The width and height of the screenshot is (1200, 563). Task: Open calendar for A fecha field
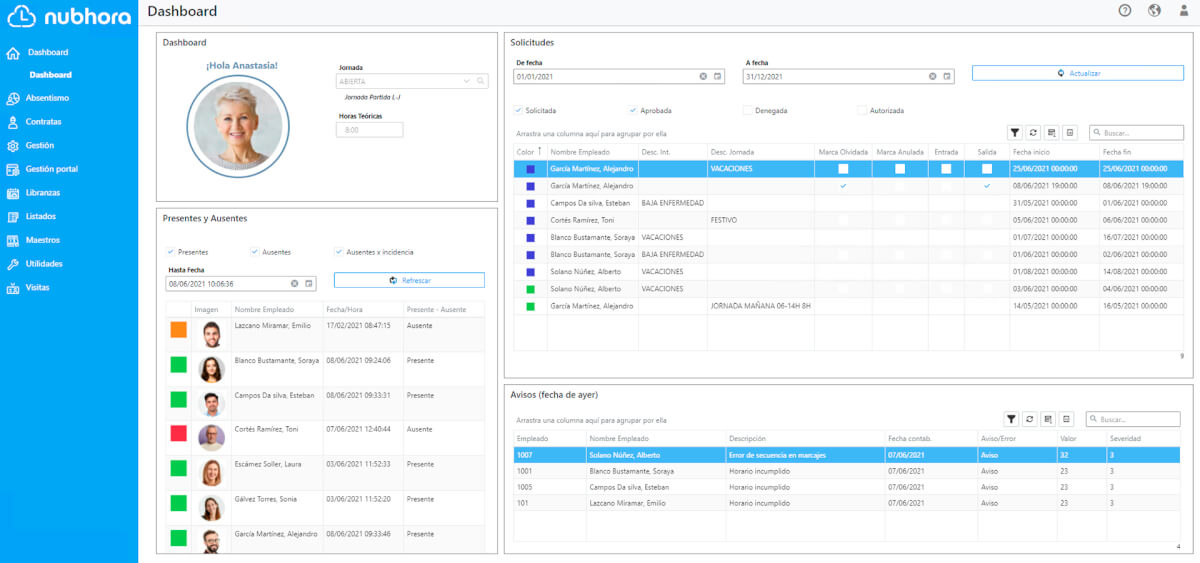pos(947,76)
